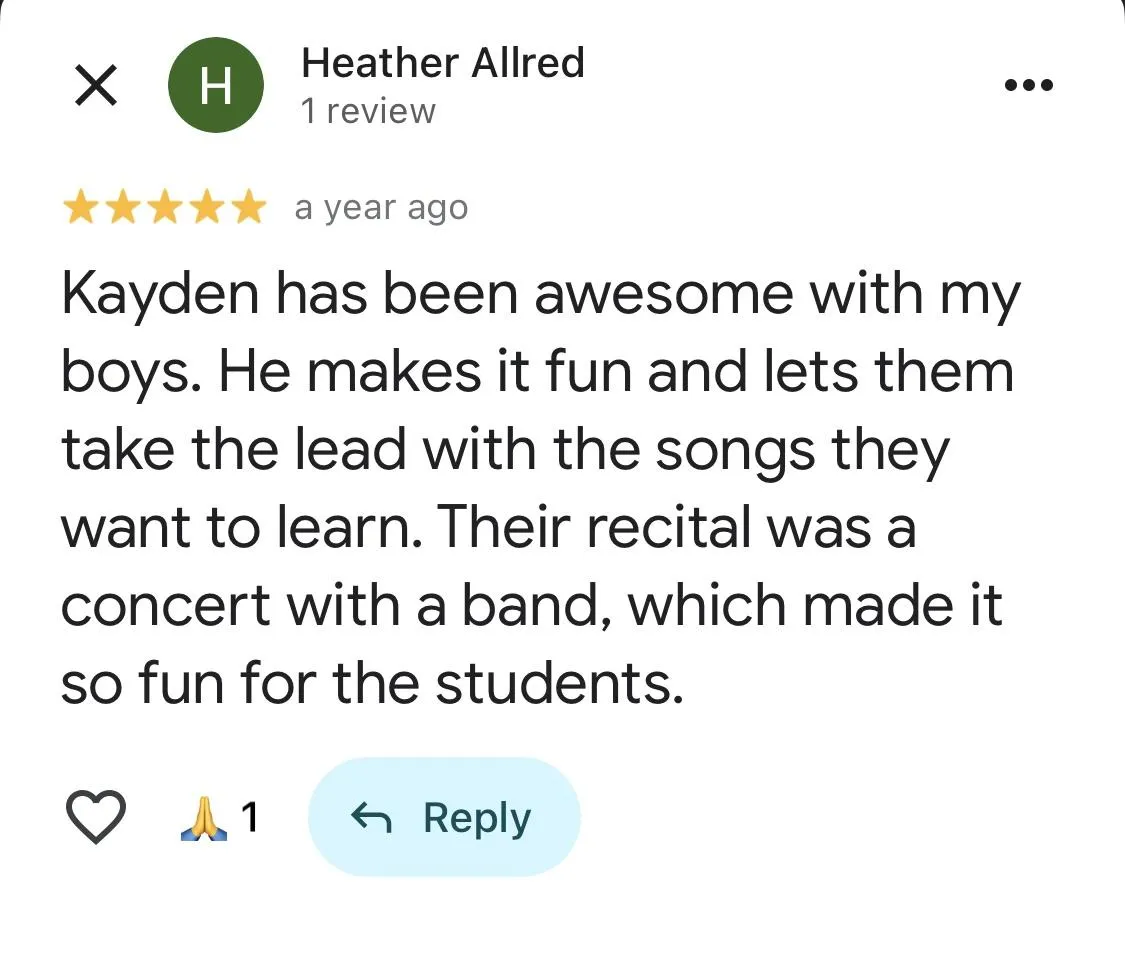Select the praying hands emoji reaction
1125x965 pixels.
[x=204, y=818]
